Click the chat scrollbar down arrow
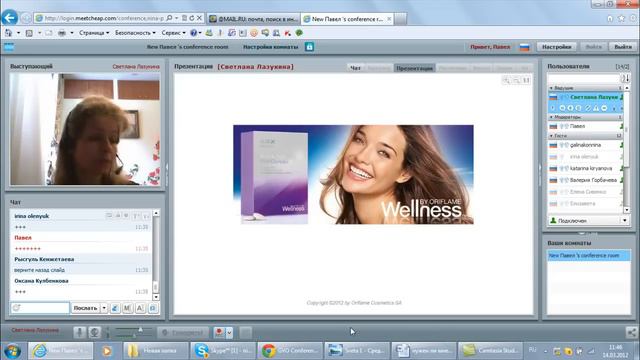The image size is (640, 360). [156, 297]
